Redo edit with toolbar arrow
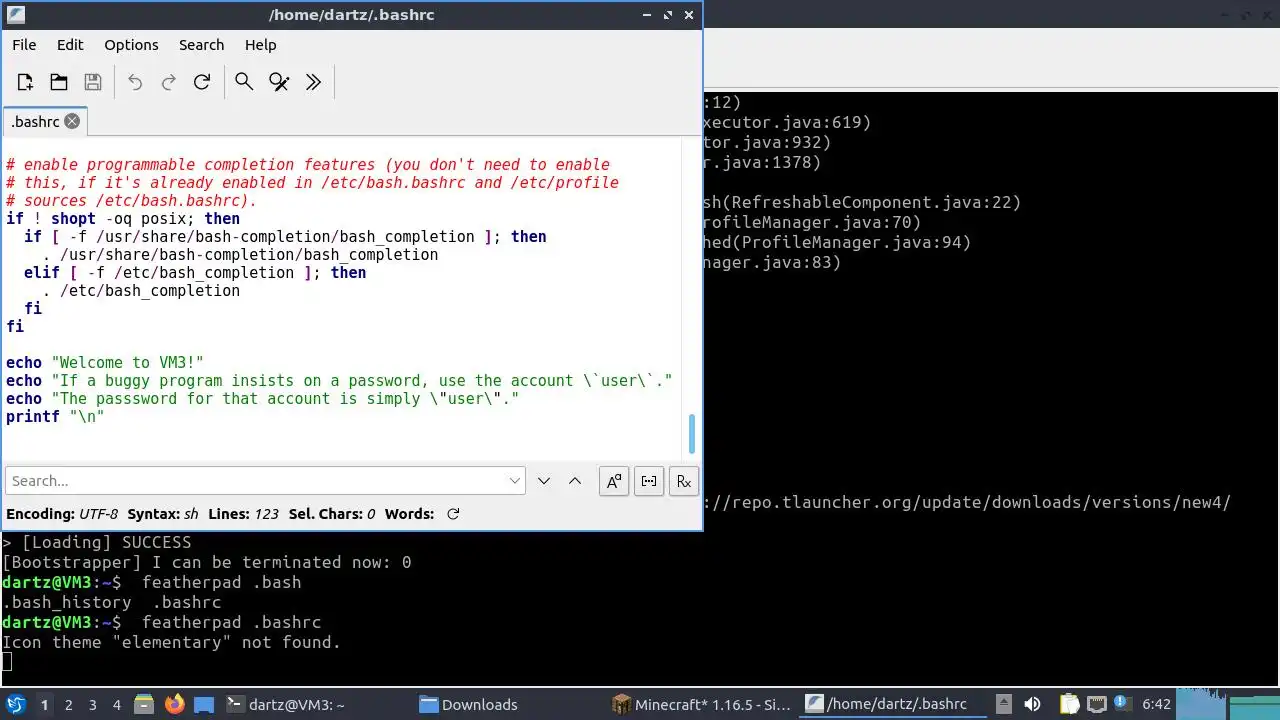The width and height of the screenshot is (1280, 720). click(x=169, y=82)
